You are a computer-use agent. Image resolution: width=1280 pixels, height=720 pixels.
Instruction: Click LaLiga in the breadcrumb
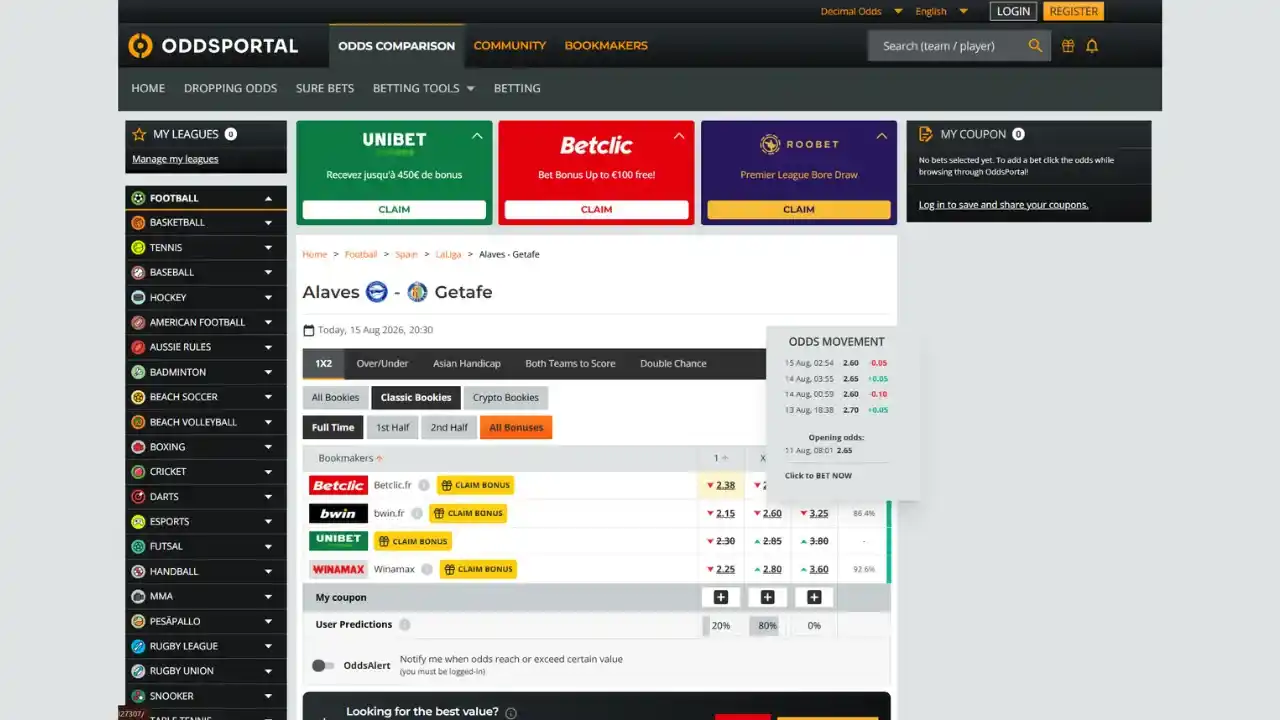(448, 255)
